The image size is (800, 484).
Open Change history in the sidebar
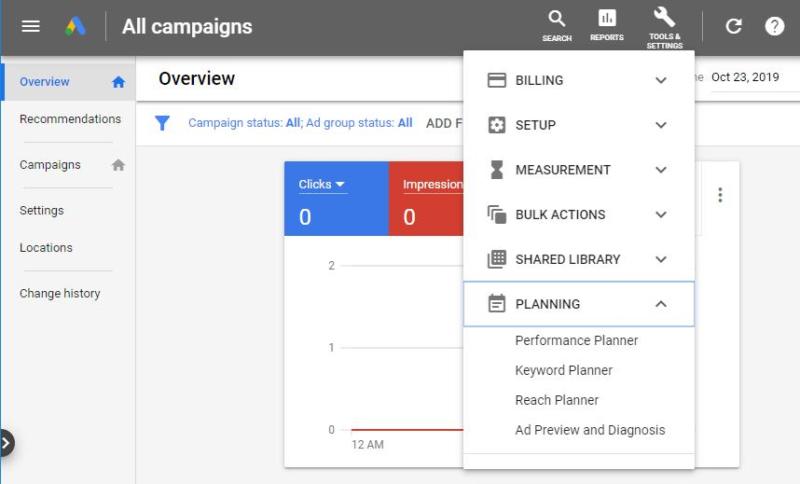[x=60, y=294]
